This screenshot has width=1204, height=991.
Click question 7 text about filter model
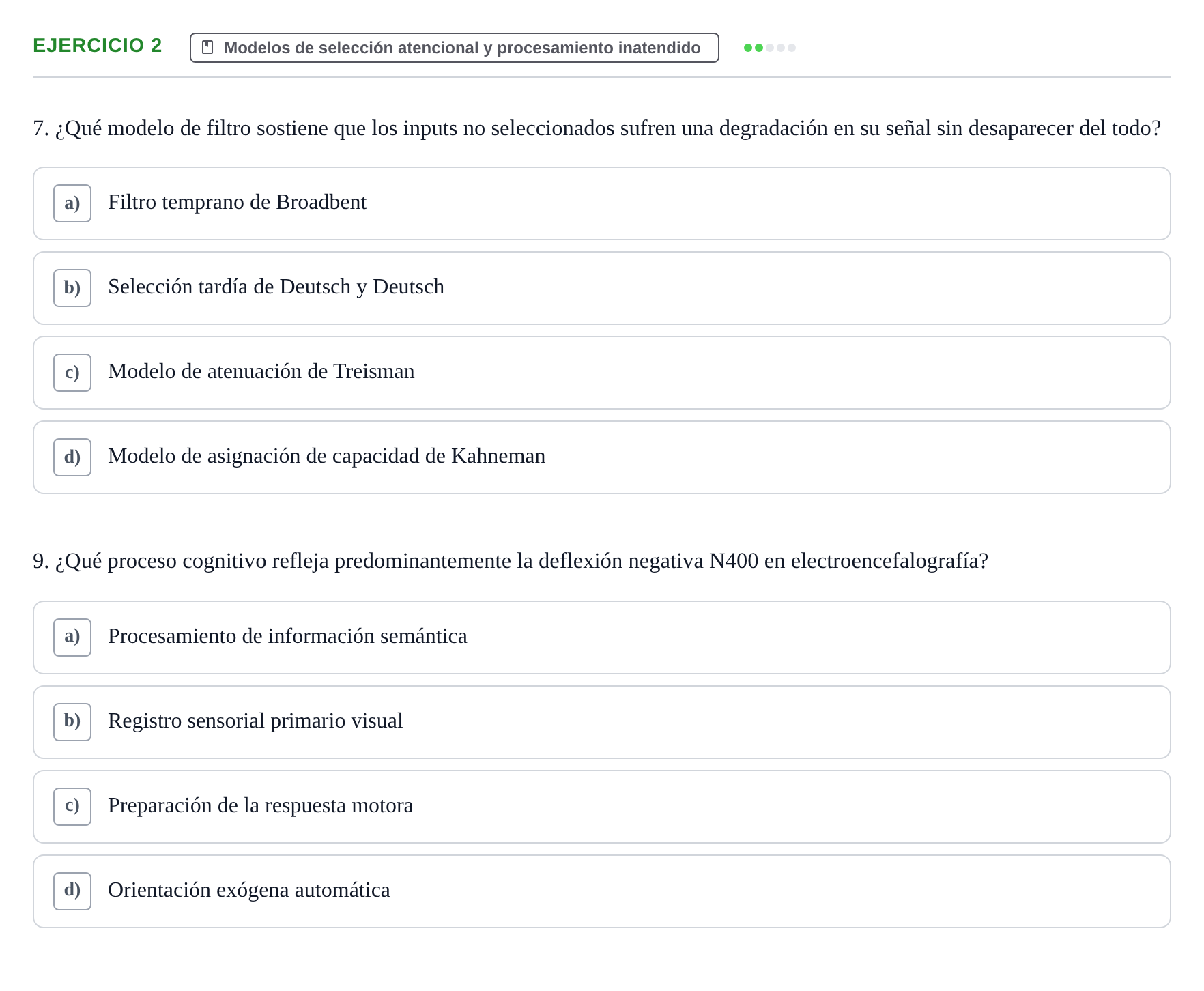click(597, 128)
